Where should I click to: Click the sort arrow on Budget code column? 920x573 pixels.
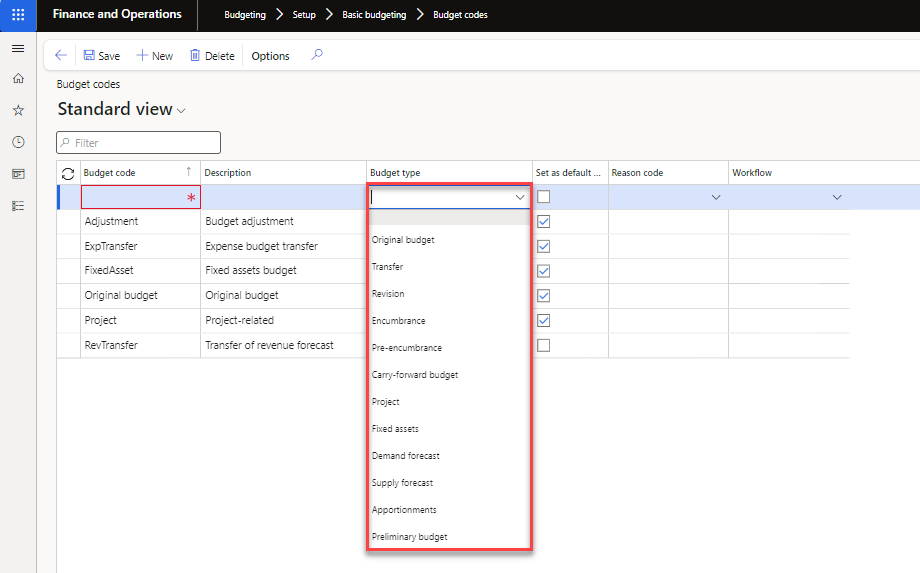click(188, 171)
